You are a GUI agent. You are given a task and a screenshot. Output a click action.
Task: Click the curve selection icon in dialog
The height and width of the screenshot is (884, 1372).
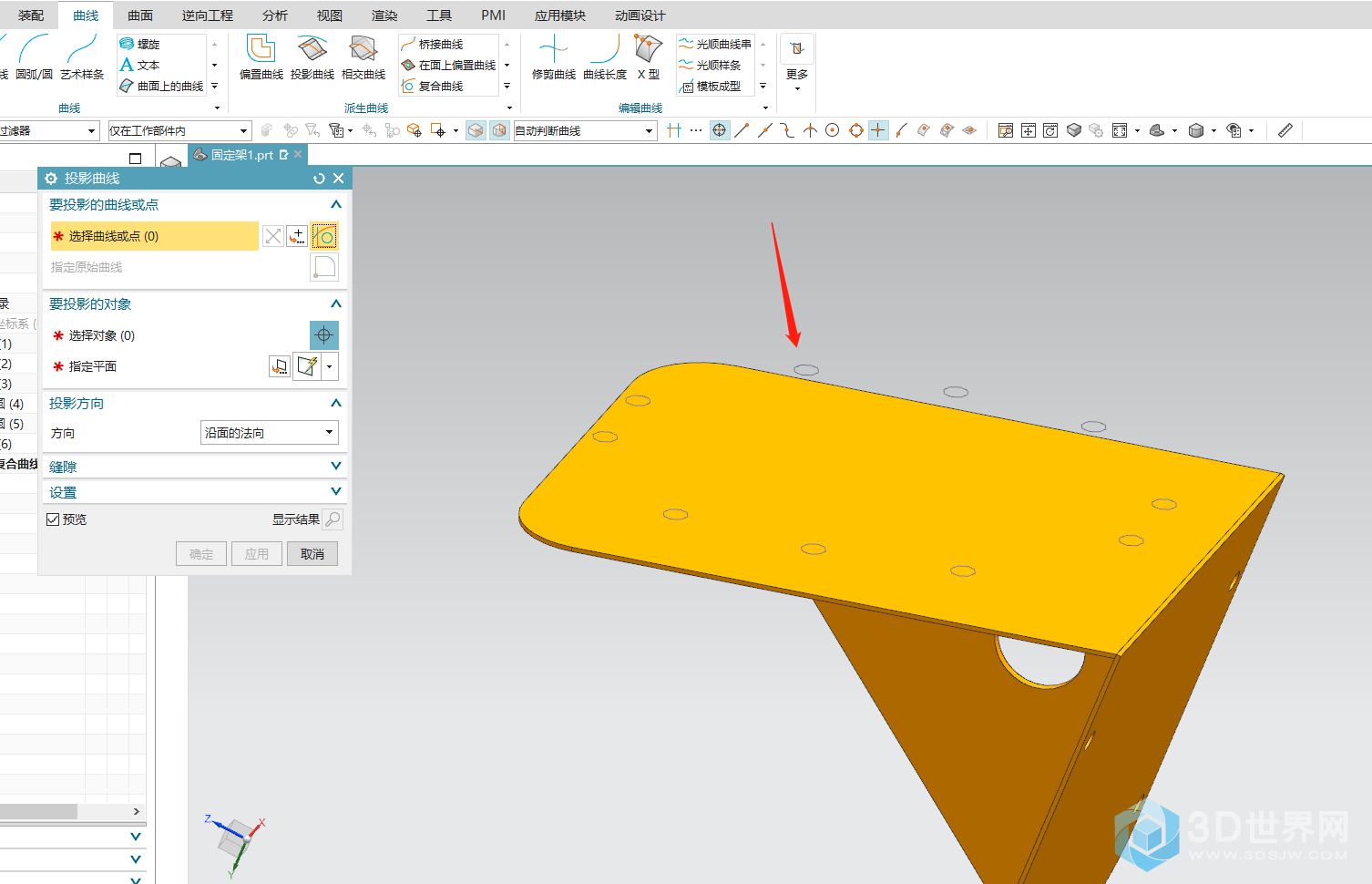click(324, 237)
